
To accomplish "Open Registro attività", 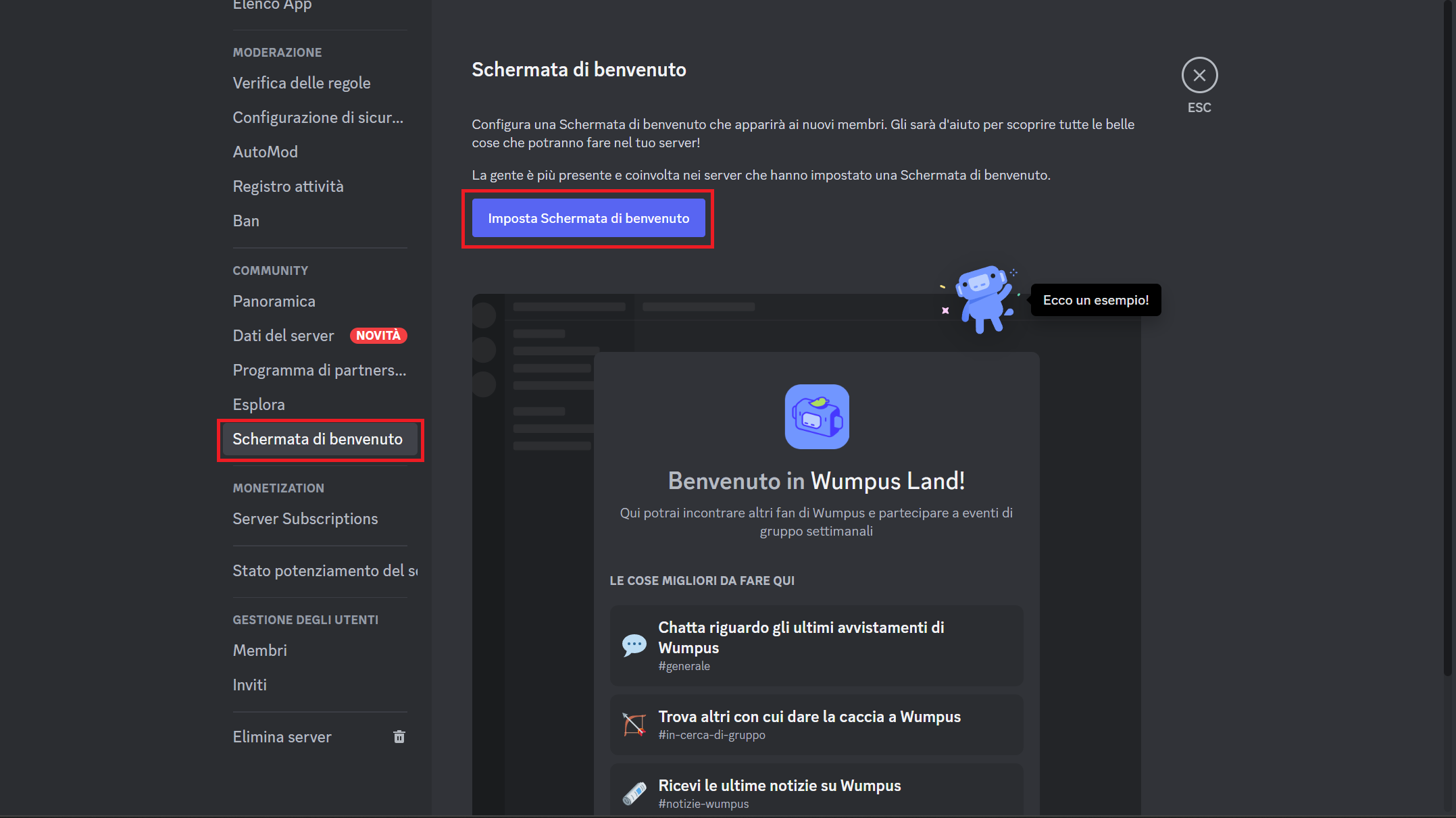I will [288, 186].
